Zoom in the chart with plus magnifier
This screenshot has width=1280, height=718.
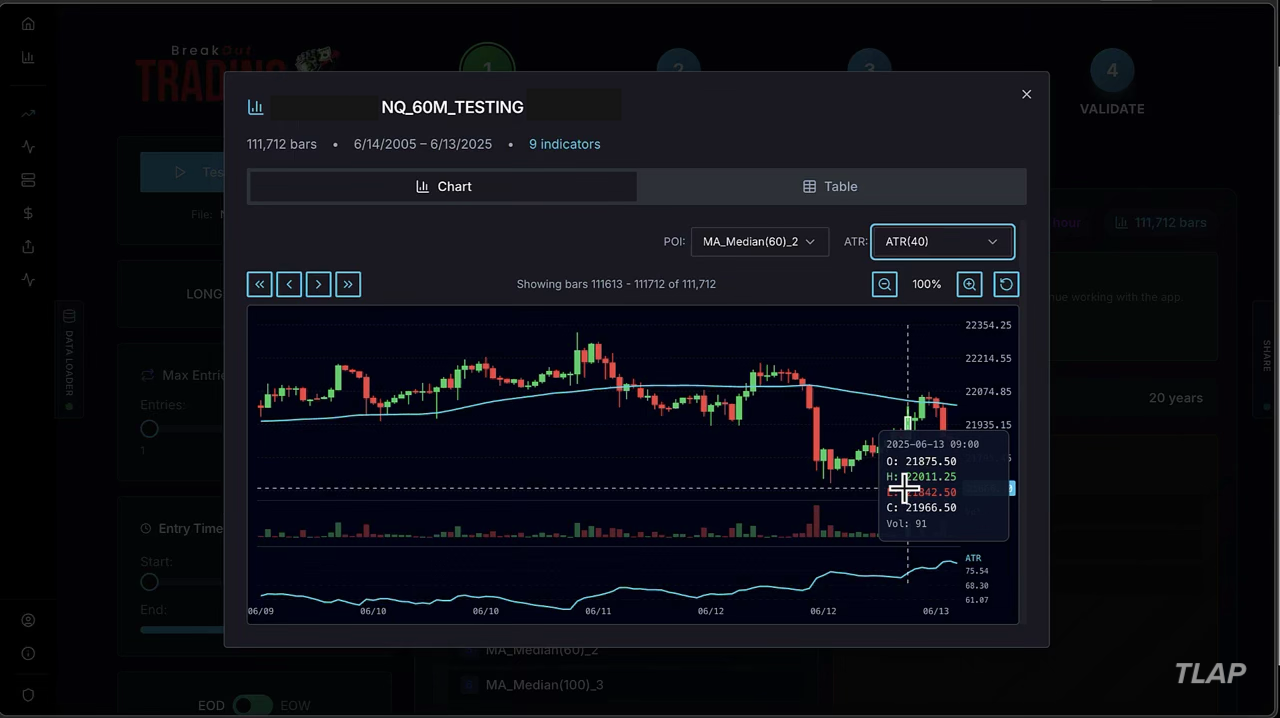coord(969,284)
